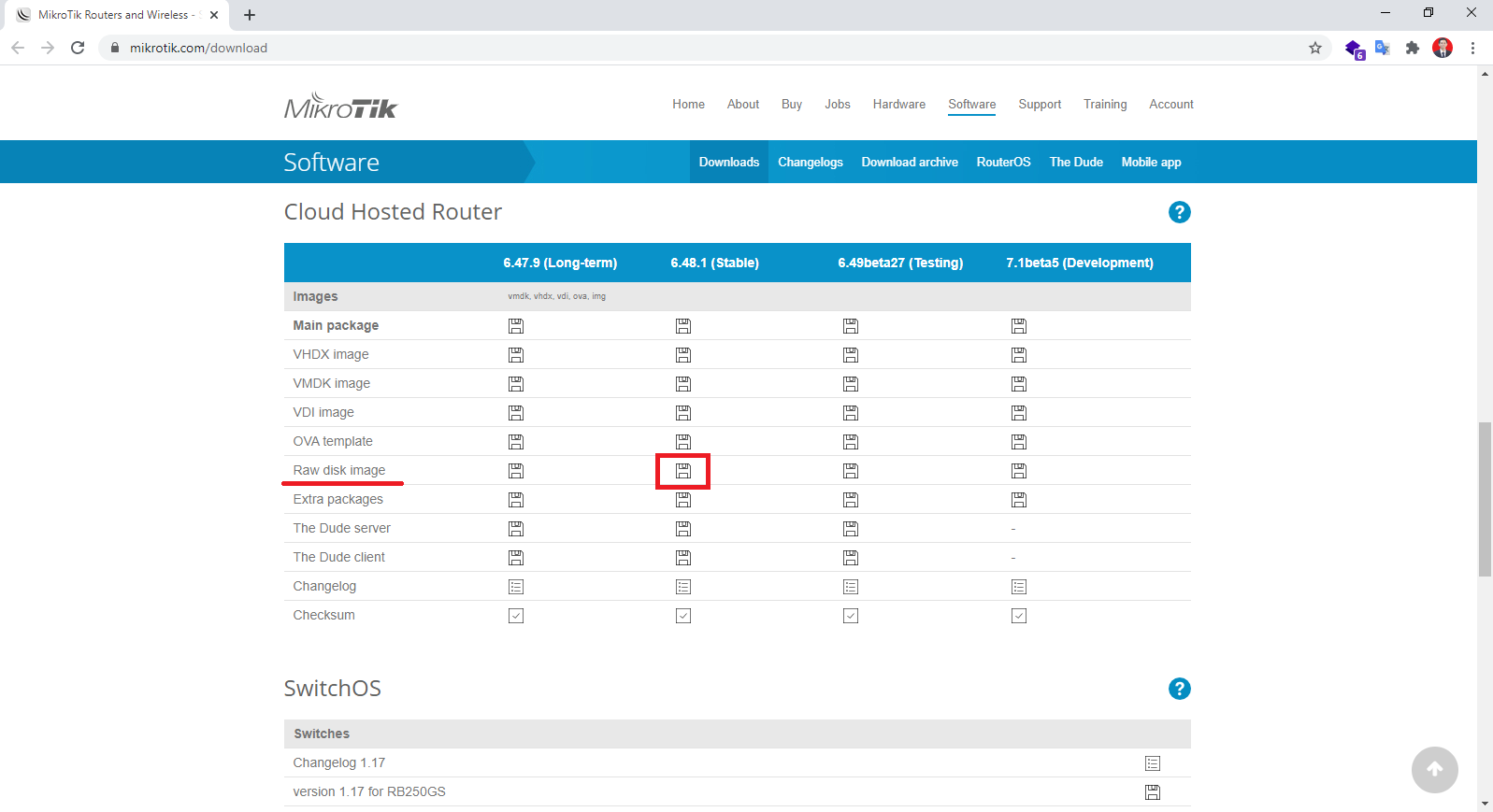Bookmark this page with star icon
The height and width of the screenshot is (812, 1493).
pyautogui.click(x=1315, y=48)
